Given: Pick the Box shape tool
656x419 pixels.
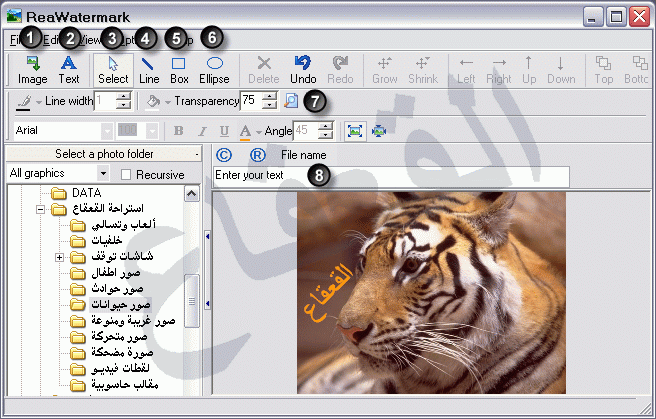Looking at the screenshot, I should pyautogui.click(x=179, y=70).
